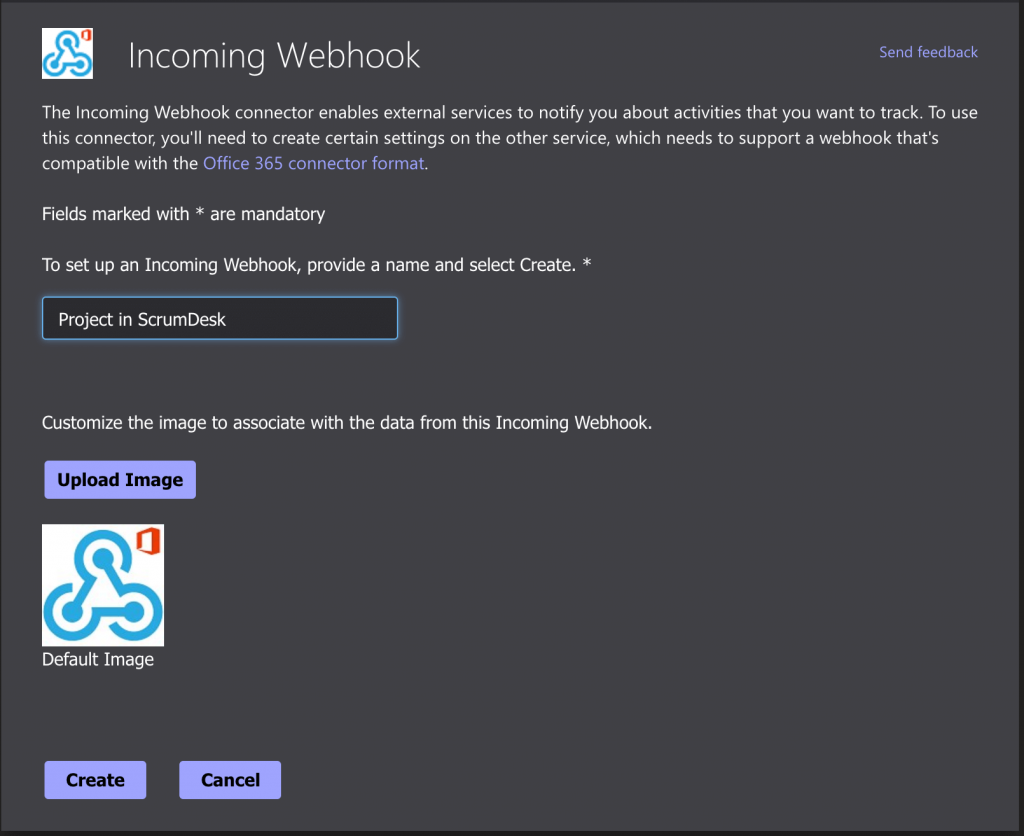Click the Incoming Webhook title text
The height and width of the screenshot is (836, 1024).
coord(274,56)
